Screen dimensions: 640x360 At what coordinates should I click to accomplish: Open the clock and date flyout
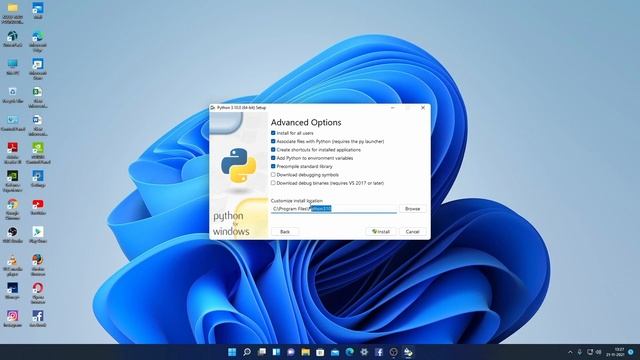[615, 352]
